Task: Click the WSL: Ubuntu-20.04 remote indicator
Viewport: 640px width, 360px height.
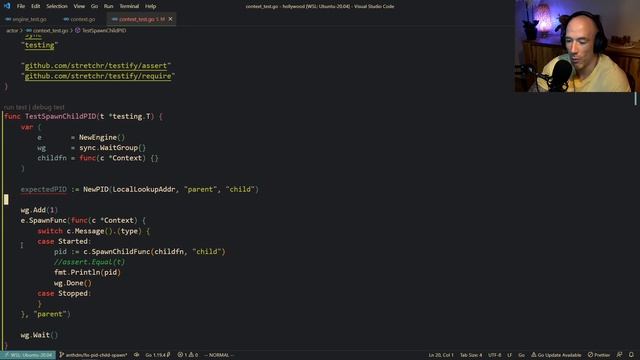Action: tap(28, 355)
